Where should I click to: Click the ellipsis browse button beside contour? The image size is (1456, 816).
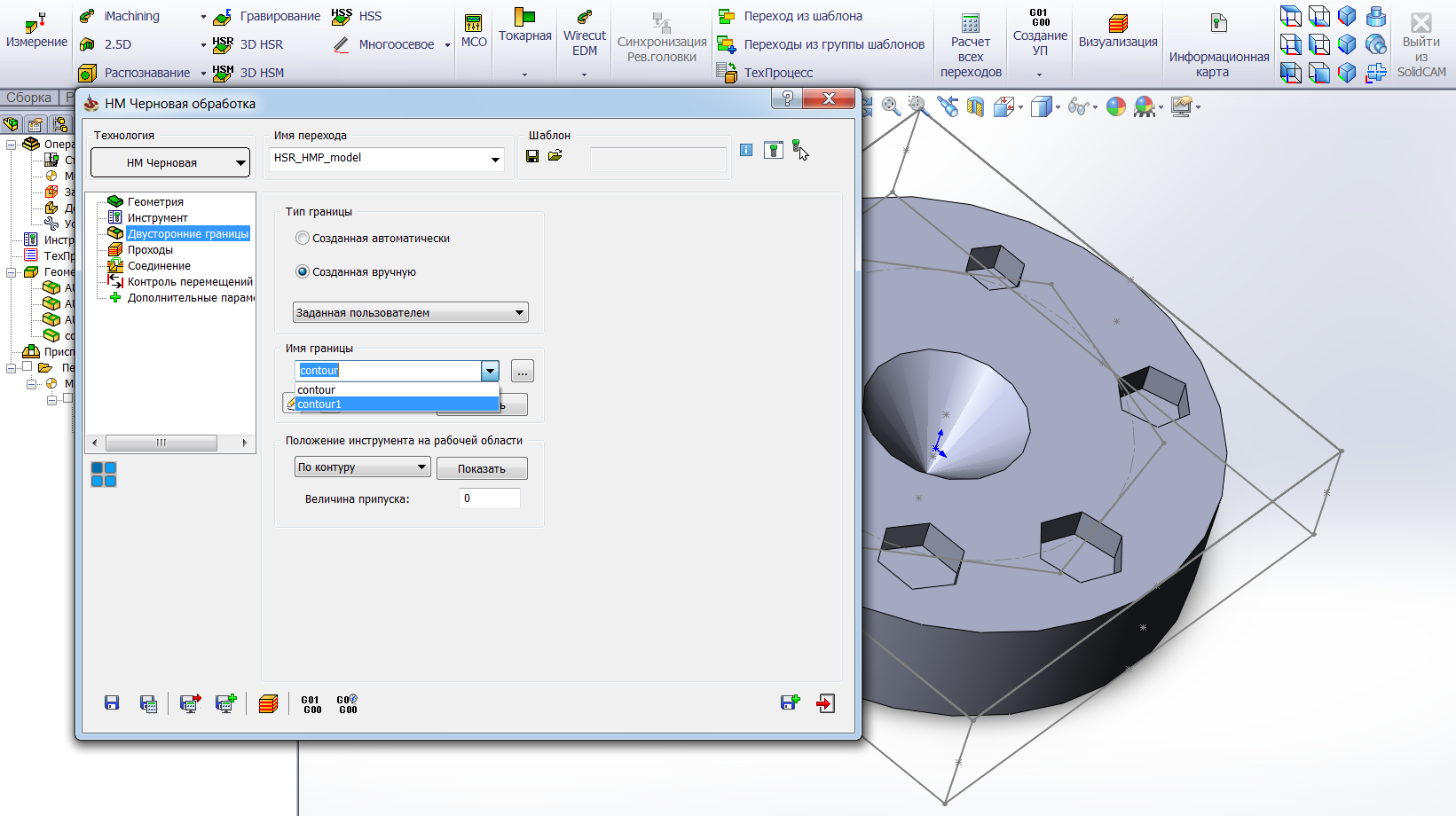(523, 372)
